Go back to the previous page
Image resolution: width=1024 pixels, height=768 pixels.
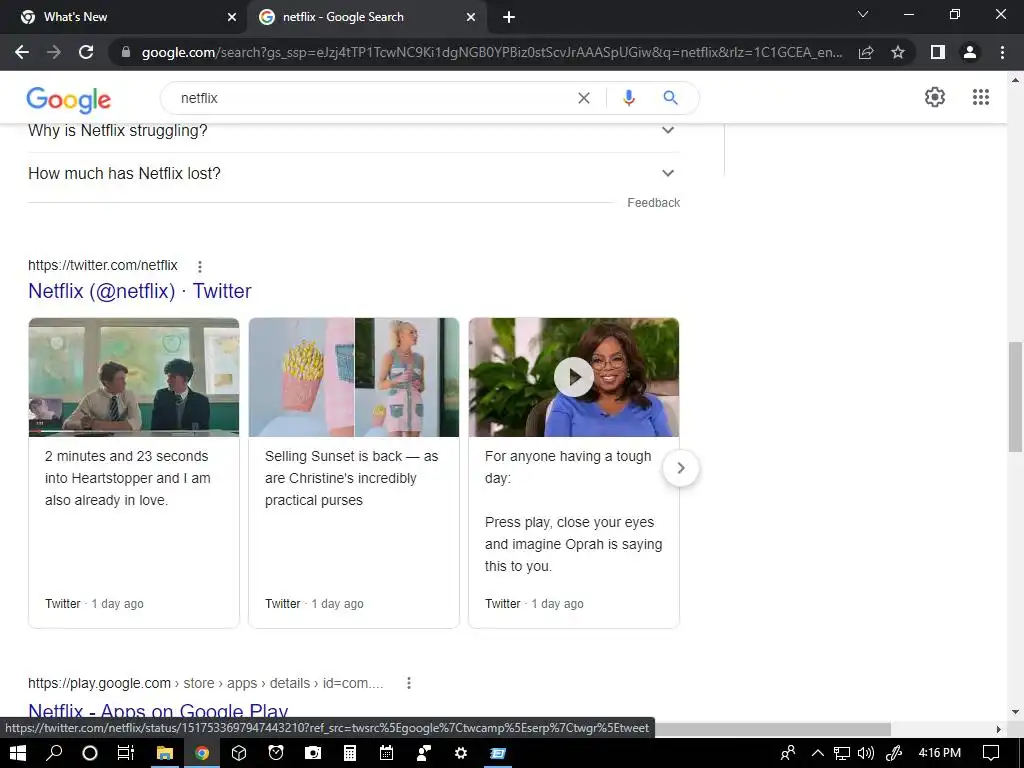(x=22, y=52)
